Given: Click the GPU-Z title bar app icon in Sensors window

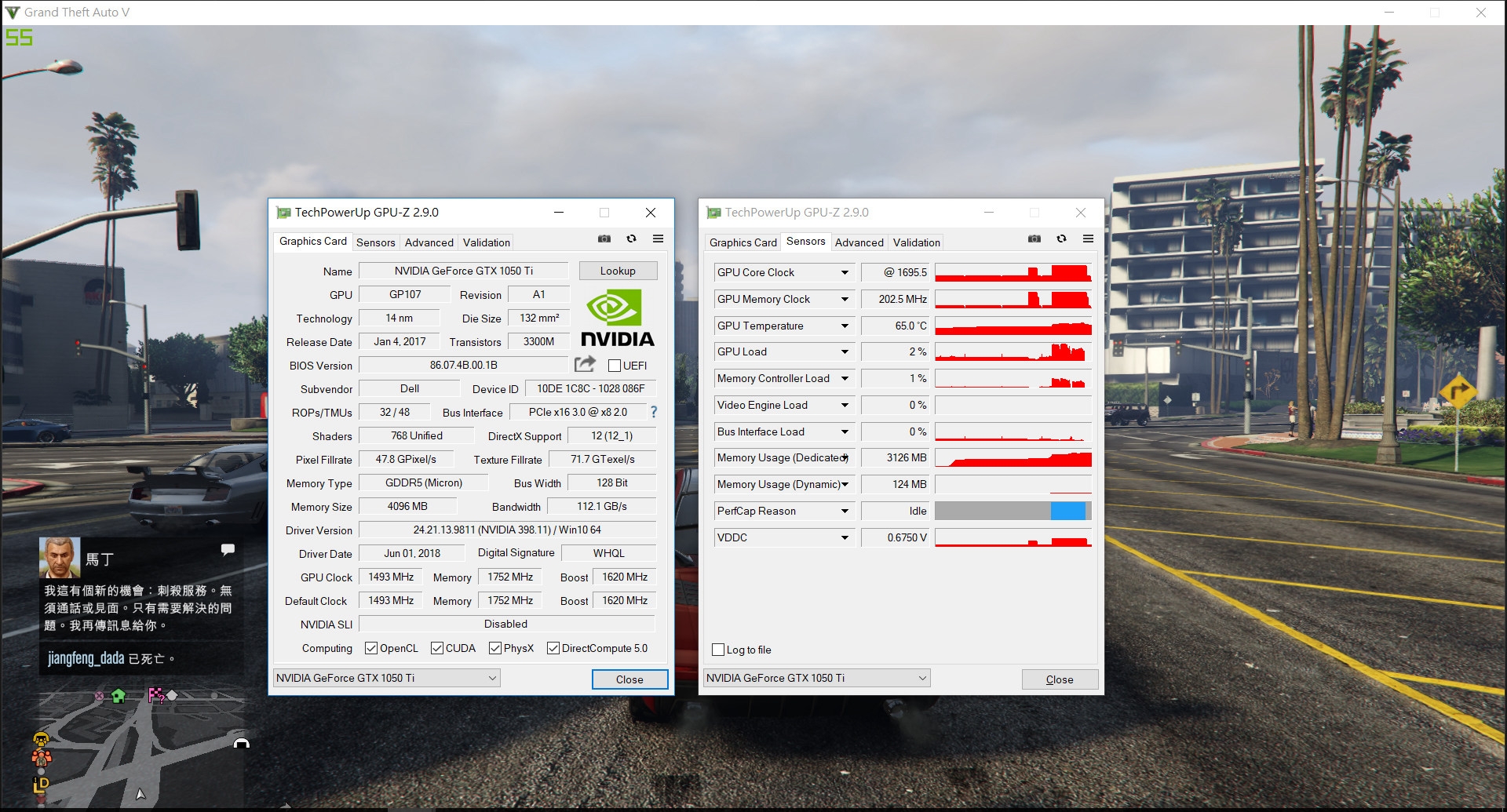Looking at the screenshot, I should click(x=713, y=213).
